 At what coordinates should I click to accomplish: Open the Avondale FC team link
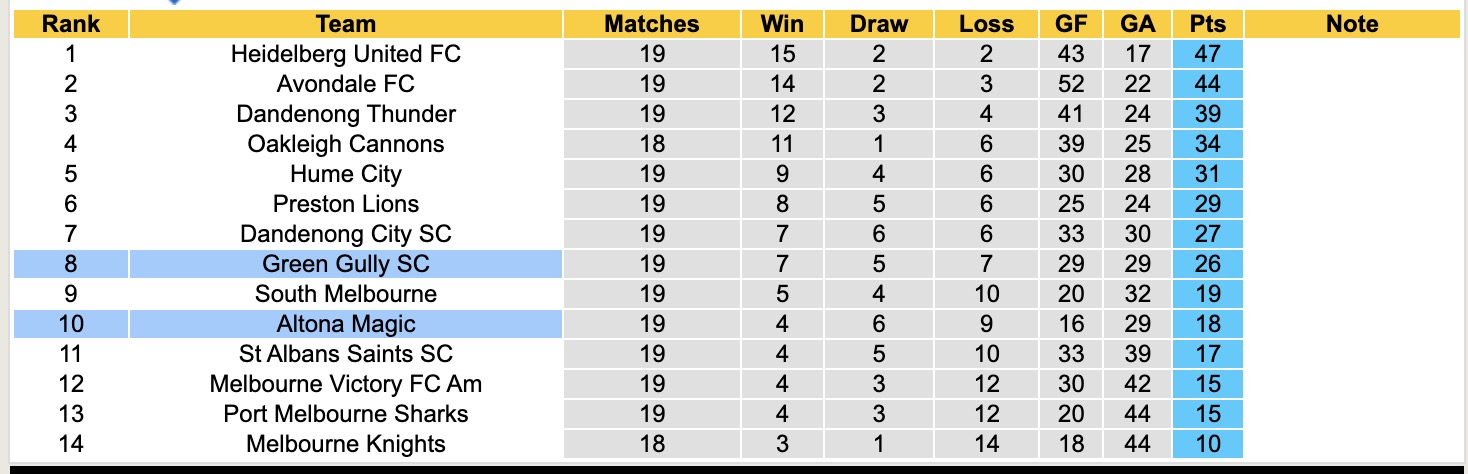point(345,84)
